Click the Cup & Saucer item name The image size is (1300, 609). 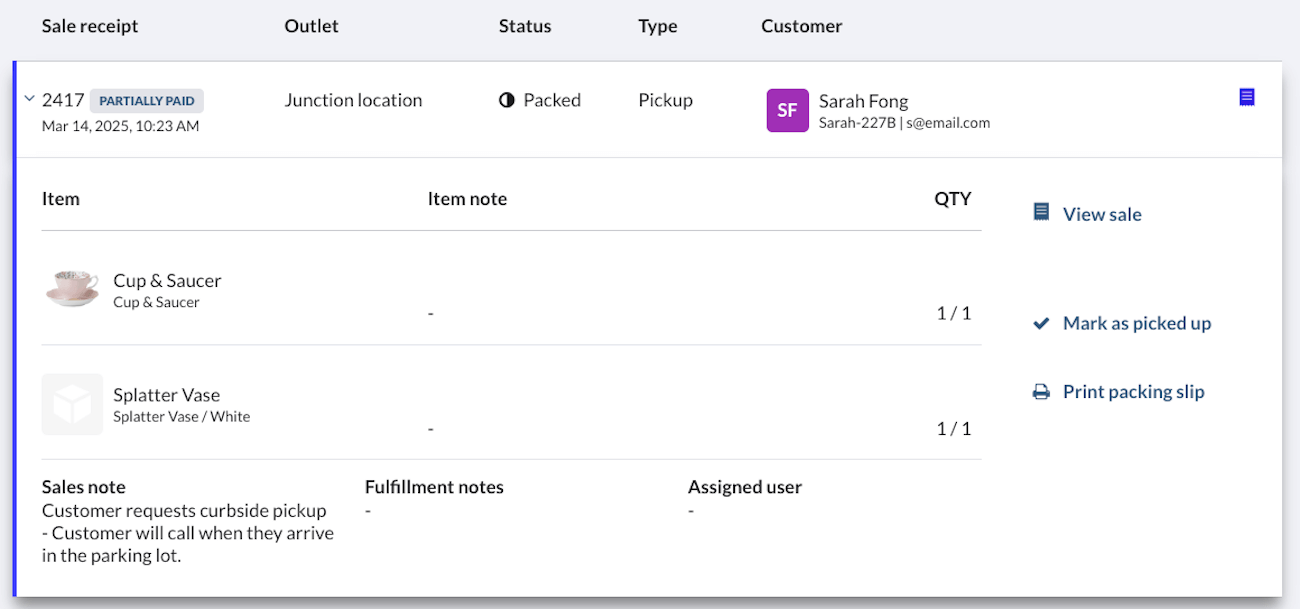tap(167, 281)
